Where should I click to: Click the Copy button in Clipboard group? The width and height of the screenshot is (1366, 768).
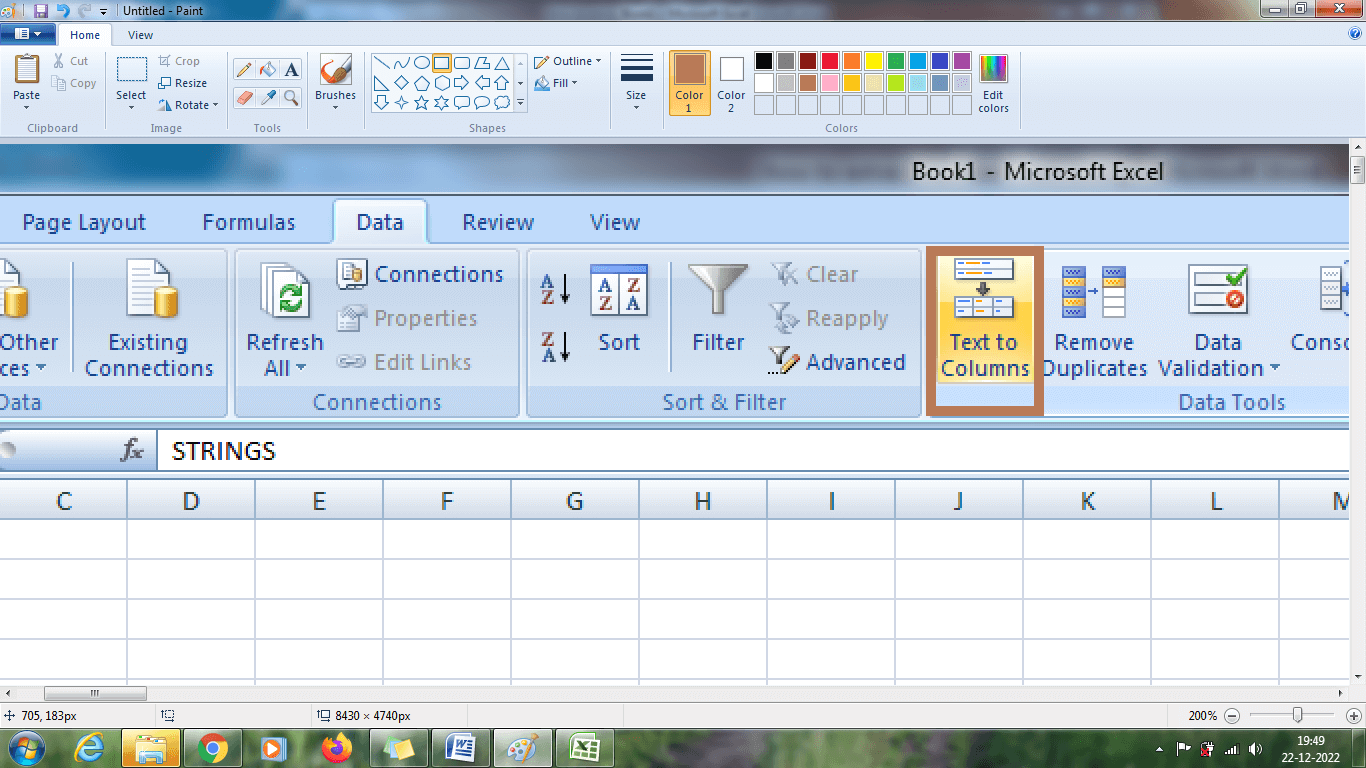tap(75, 84)
